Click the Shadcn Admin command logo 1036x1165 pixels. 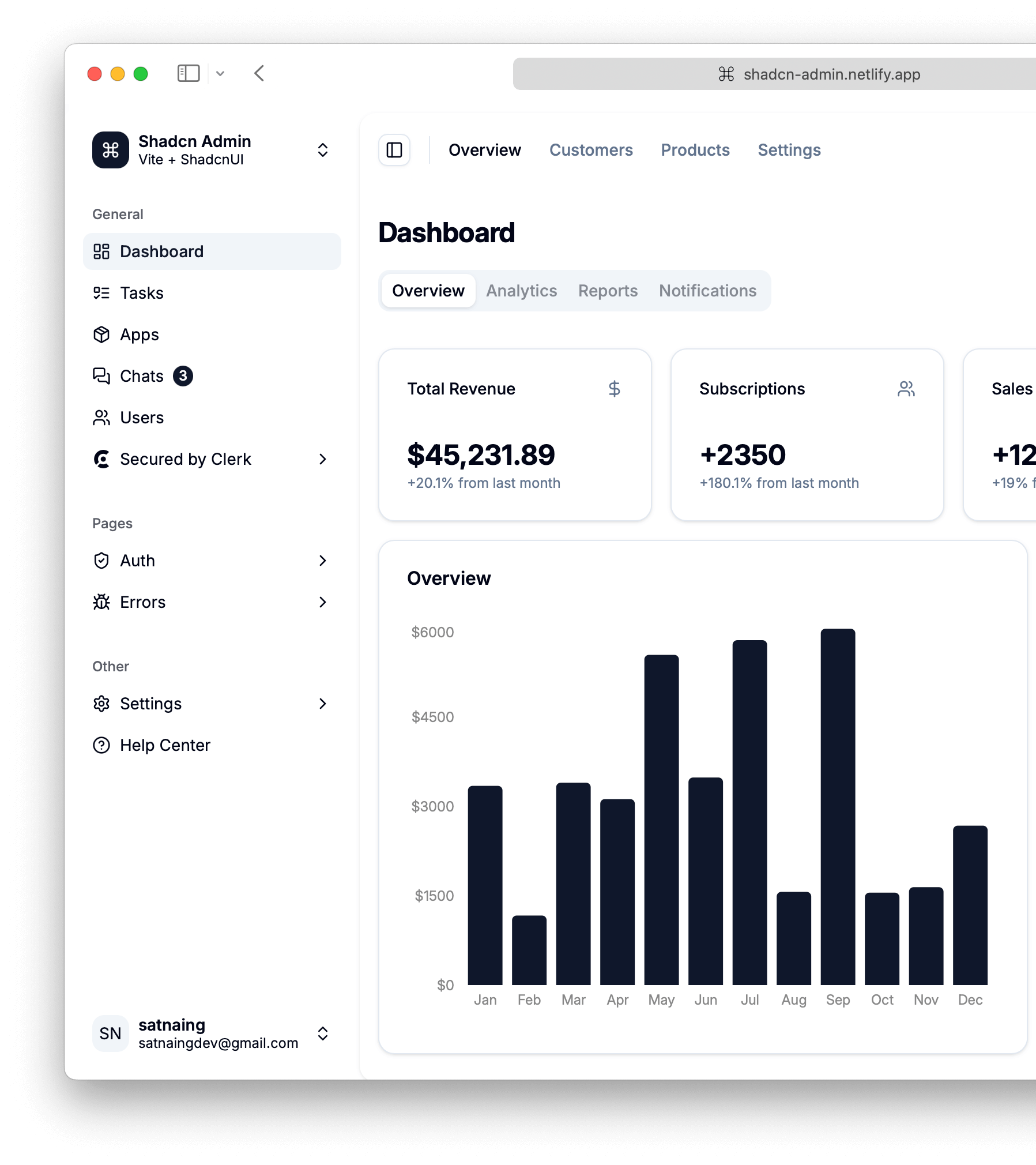pyautogui.click(x=111, y=150)
